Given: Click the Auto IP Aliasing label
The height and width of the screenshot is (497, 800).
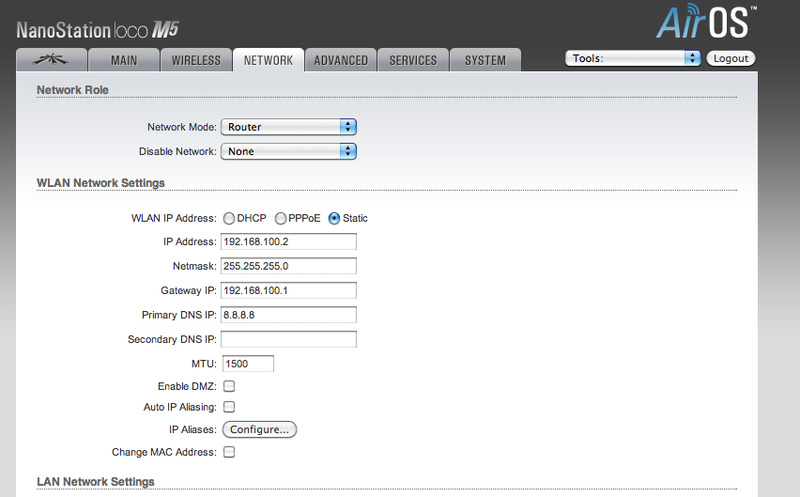Looking at the screenshot, I should (x=180, y=407).
